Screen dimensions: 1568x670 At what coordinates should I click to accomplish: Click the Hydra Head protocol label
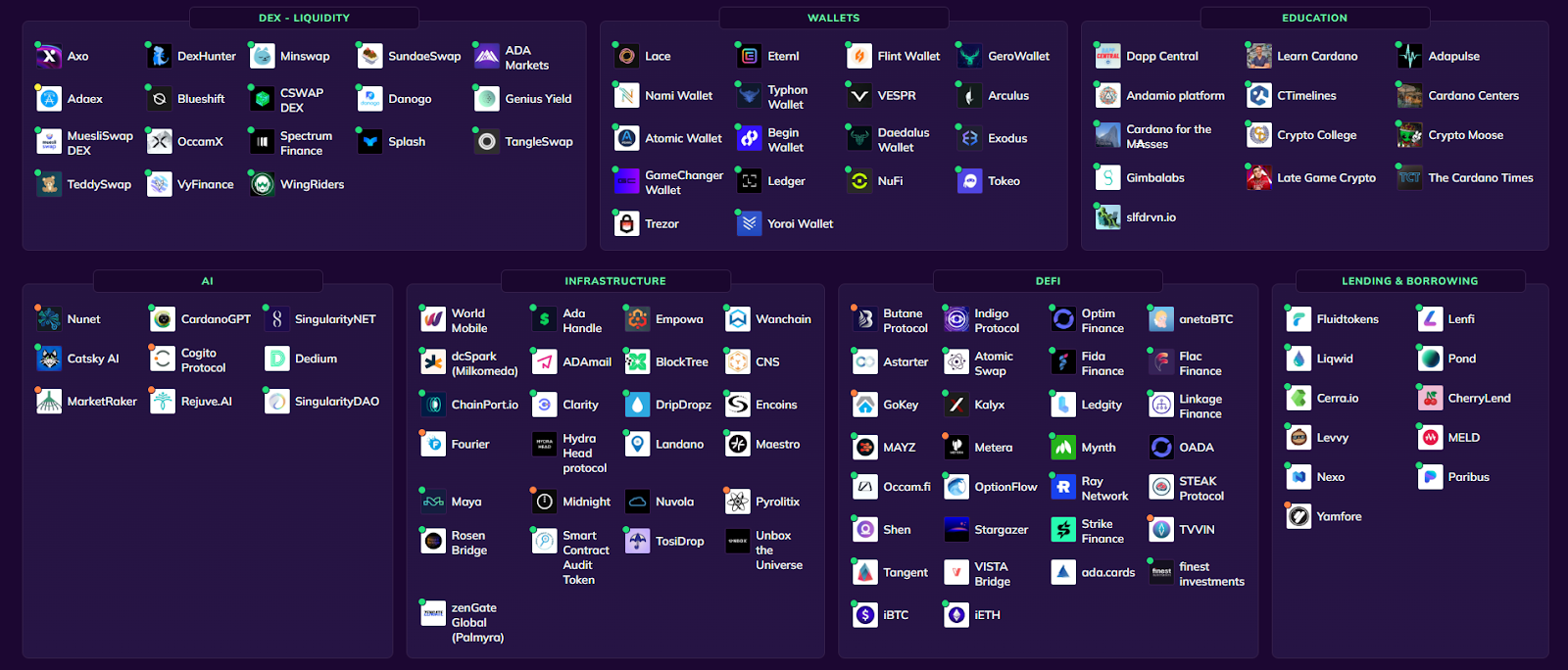(x=584, y=454)
